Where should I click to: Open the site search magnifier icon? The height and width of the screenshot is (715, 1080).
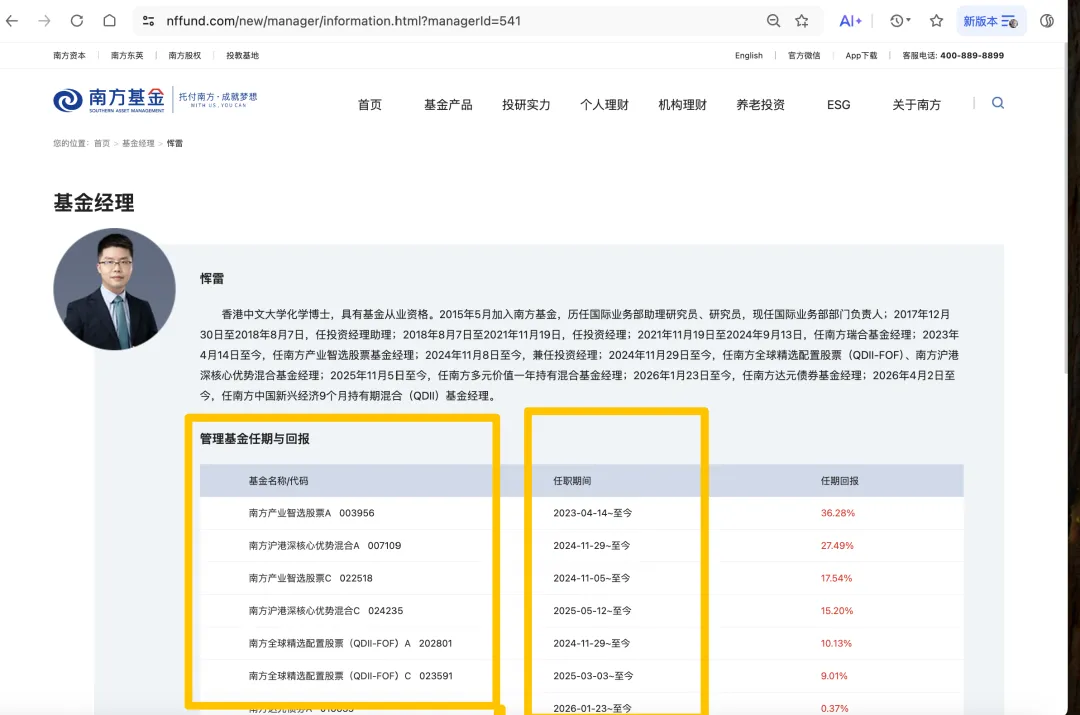point(997,103)
